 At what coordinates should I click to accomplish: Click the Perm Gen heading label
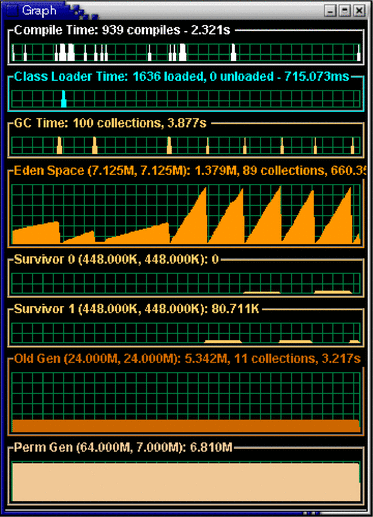click(x=123, y=447)
